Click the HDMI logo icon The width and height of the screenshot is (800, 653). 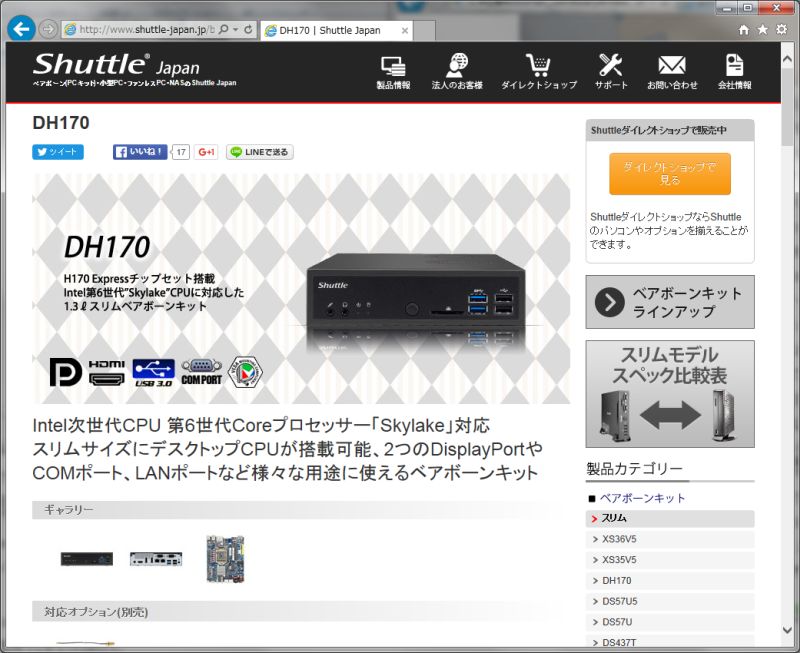coord(107,372)
